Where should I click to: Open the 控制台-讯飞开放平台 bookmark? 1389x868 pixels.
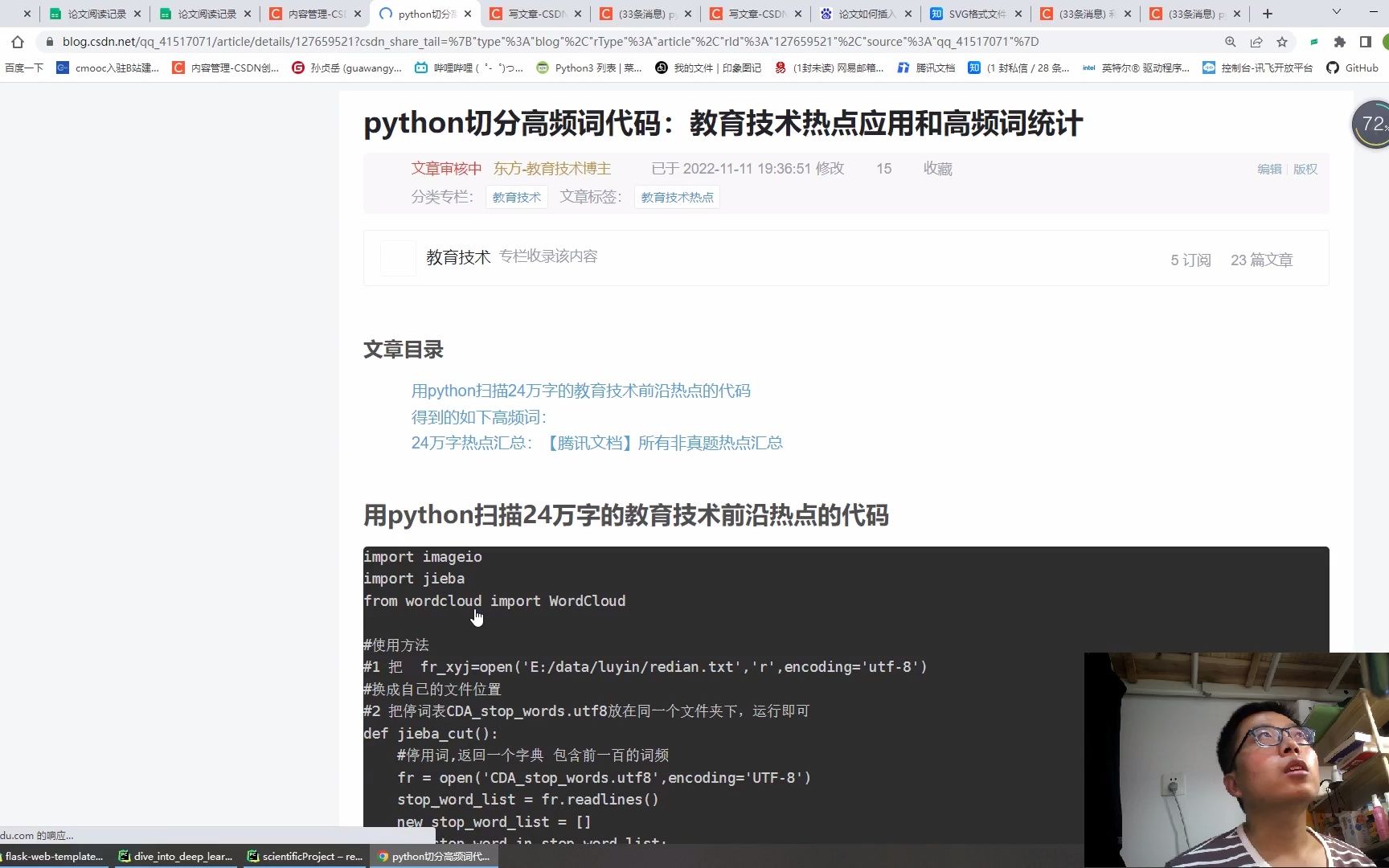coord(1257,68)
